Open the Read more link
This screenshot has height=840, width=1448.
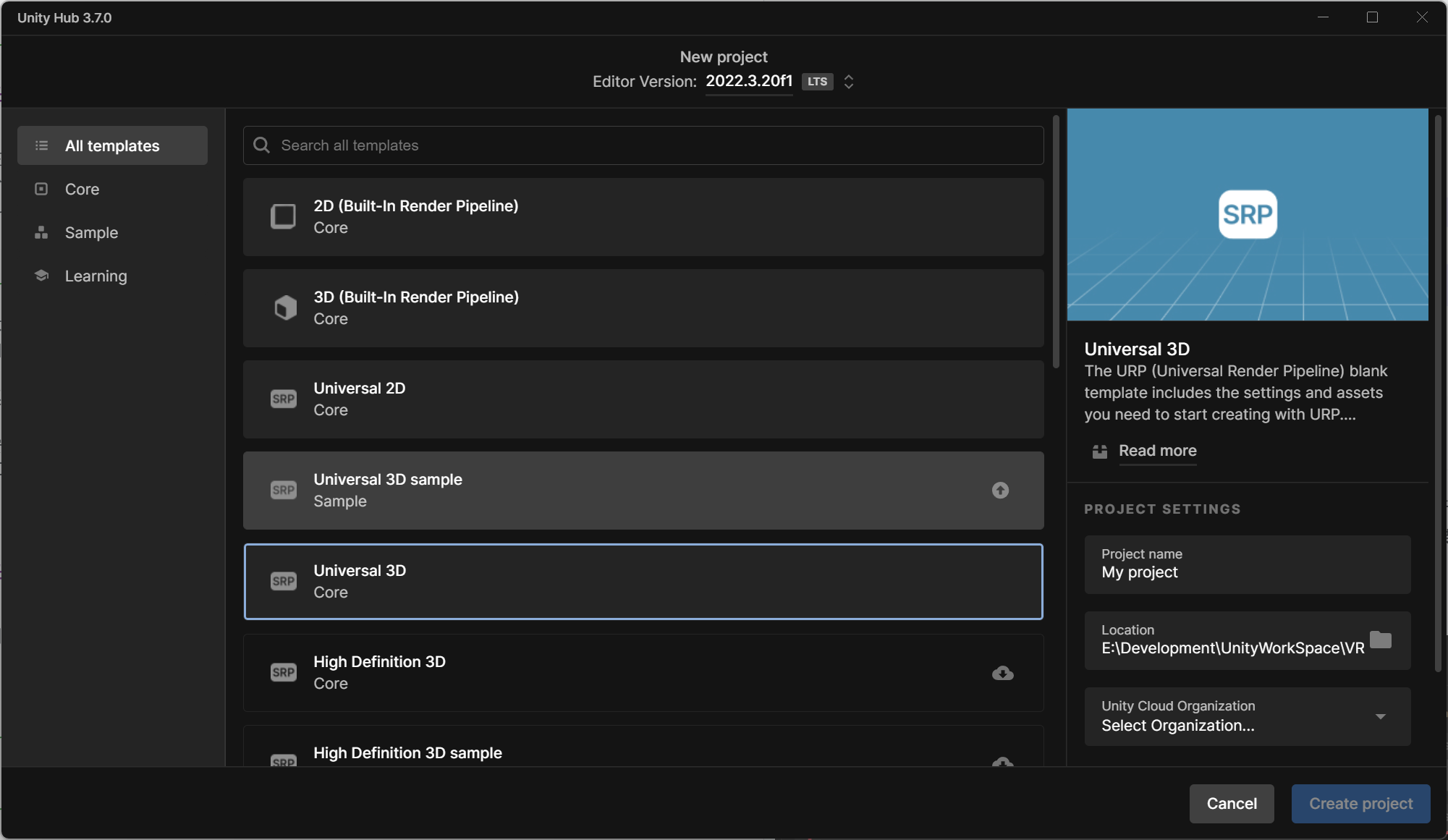coord(1157,450)
